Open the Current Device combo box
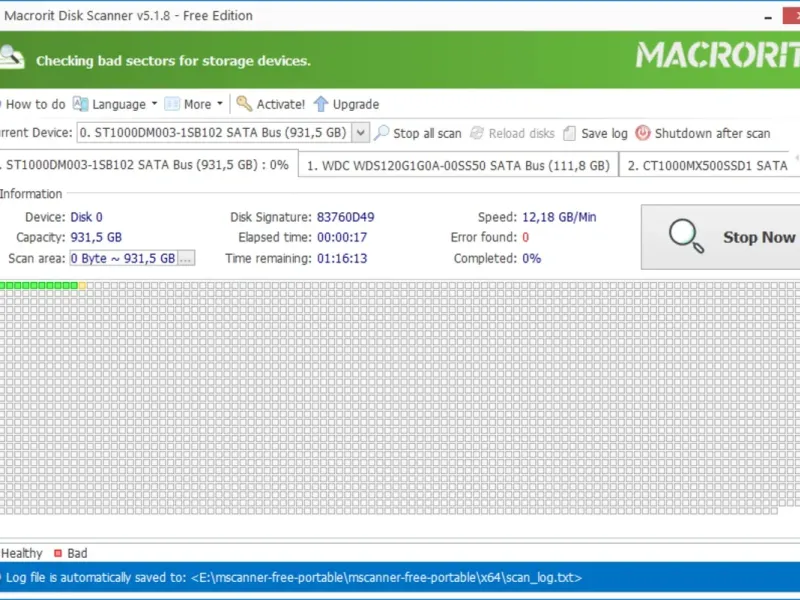The height and width of the screenshot is (600, 800). coord(223,133)
